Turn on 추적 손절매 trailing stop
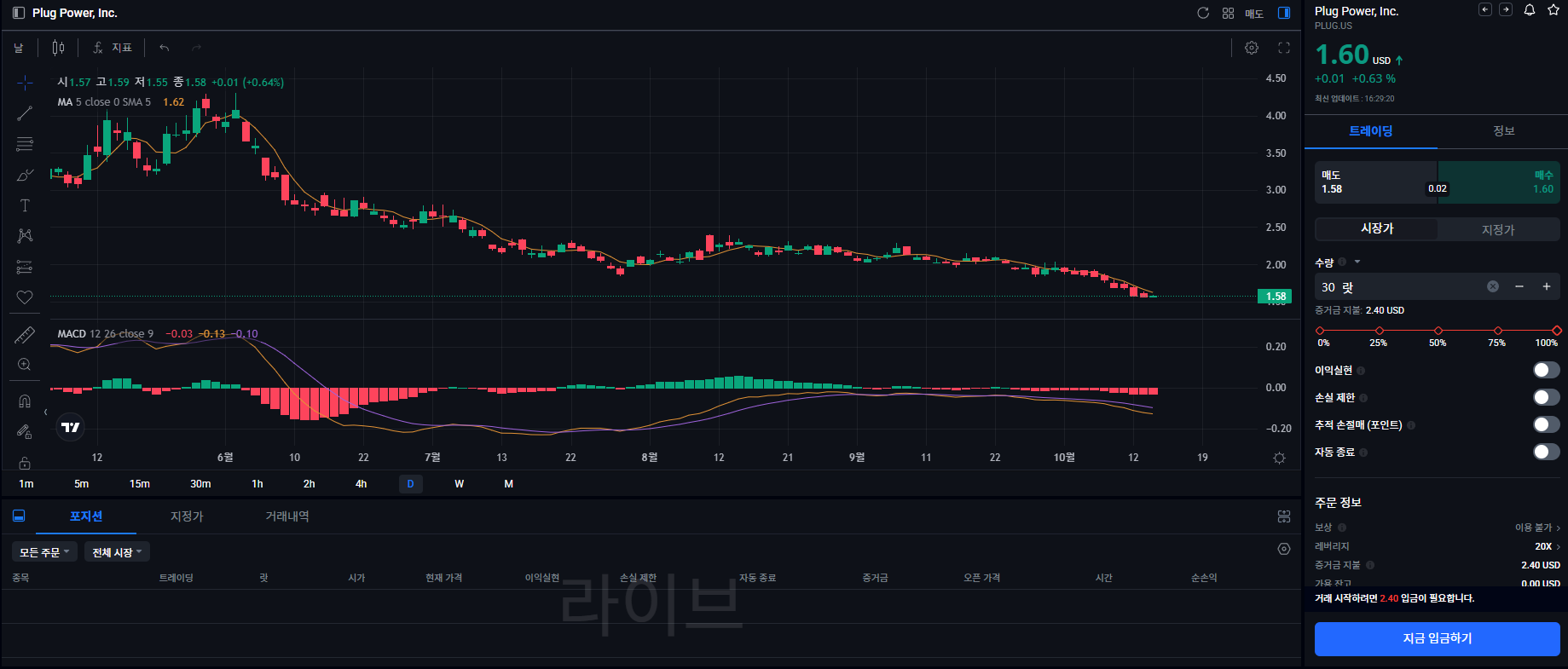 (x=1547, y=424)
